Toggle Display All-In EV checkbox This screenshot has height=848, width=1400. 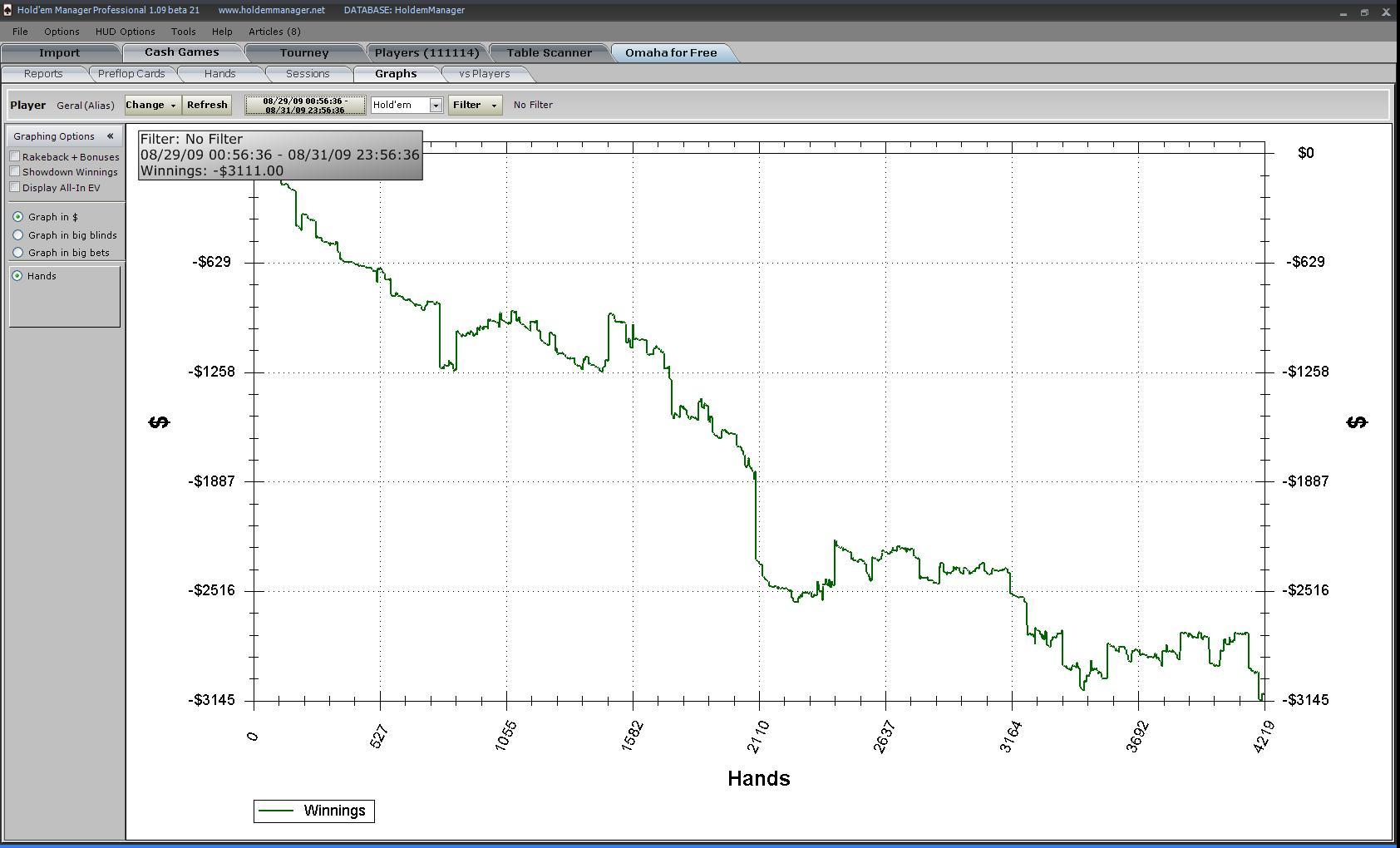coord(15,187)
